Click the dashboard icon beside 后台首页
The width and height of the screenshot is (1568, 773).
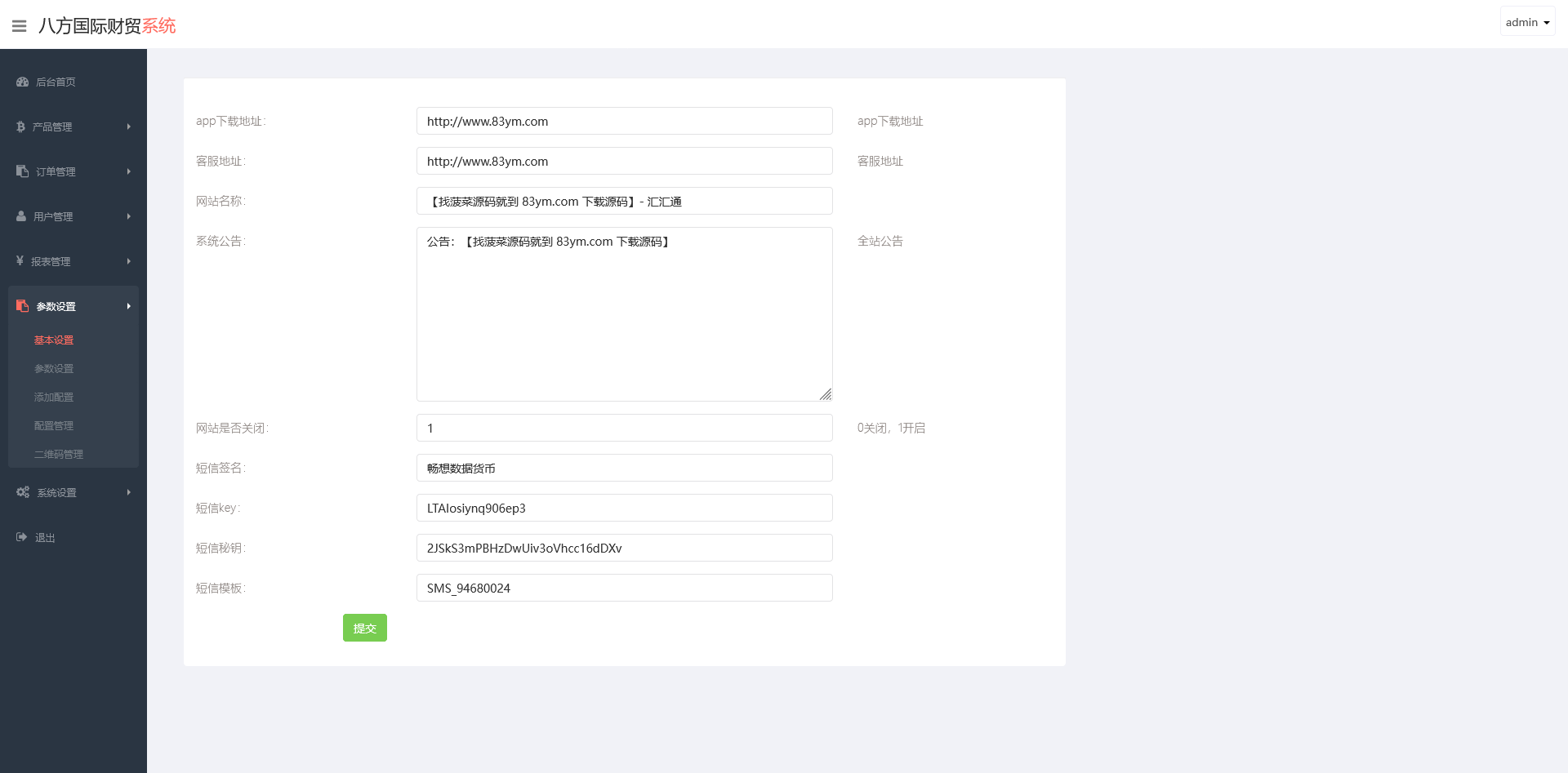coord(23,82)
